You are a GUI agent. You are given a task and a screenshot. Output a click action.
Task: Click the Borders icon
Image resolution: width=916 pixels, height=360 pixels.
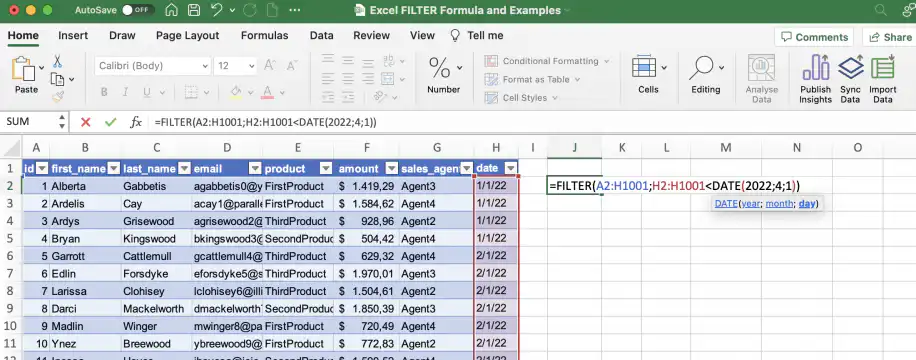[190, 92]
